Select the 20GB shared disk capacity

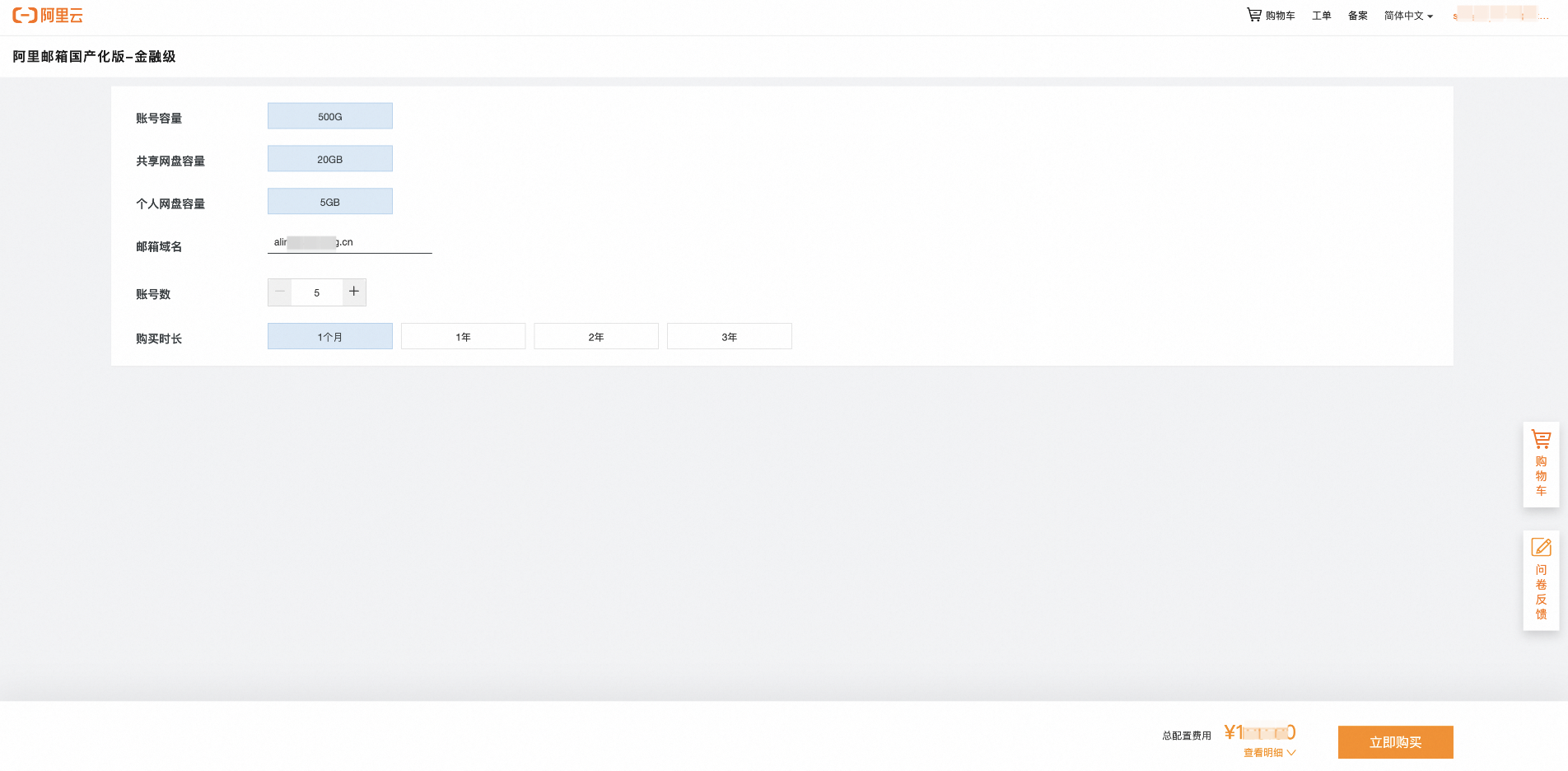pos(329,159)
